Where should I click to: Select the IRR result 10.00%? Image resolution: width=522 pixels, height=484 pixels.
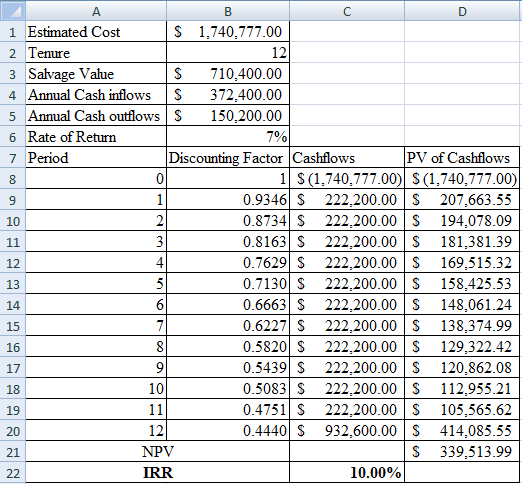pos(347,473)
